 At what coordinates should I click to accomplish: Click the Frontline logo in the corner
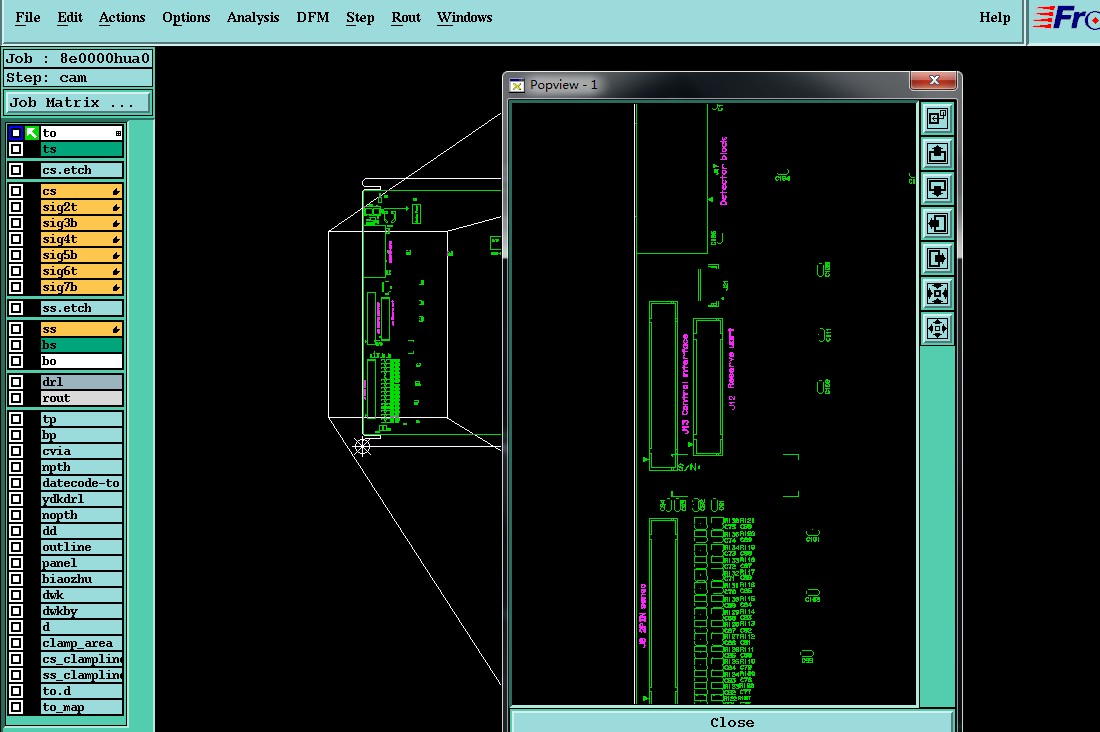(x=1066, y=18)
